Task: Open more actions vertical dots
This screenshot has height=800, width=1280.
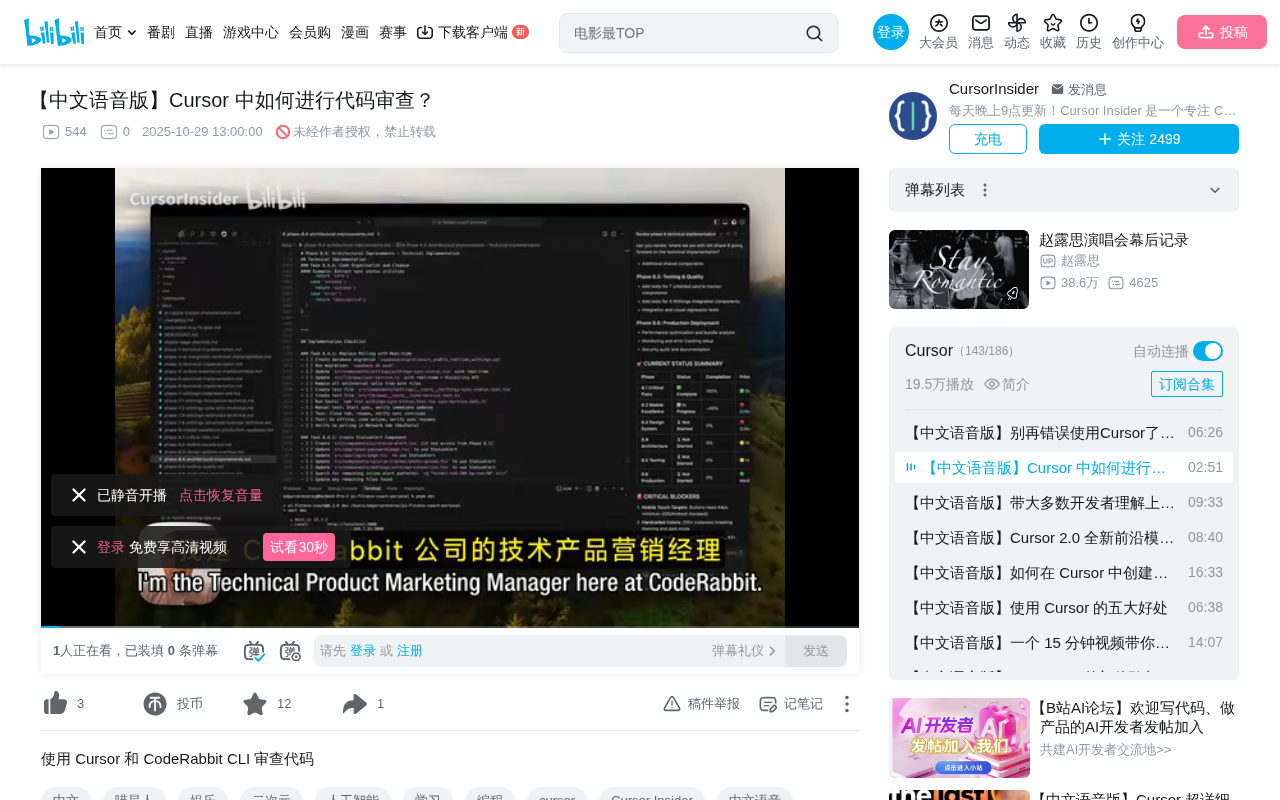Action: pyautogui.click(x=847, y=704)
